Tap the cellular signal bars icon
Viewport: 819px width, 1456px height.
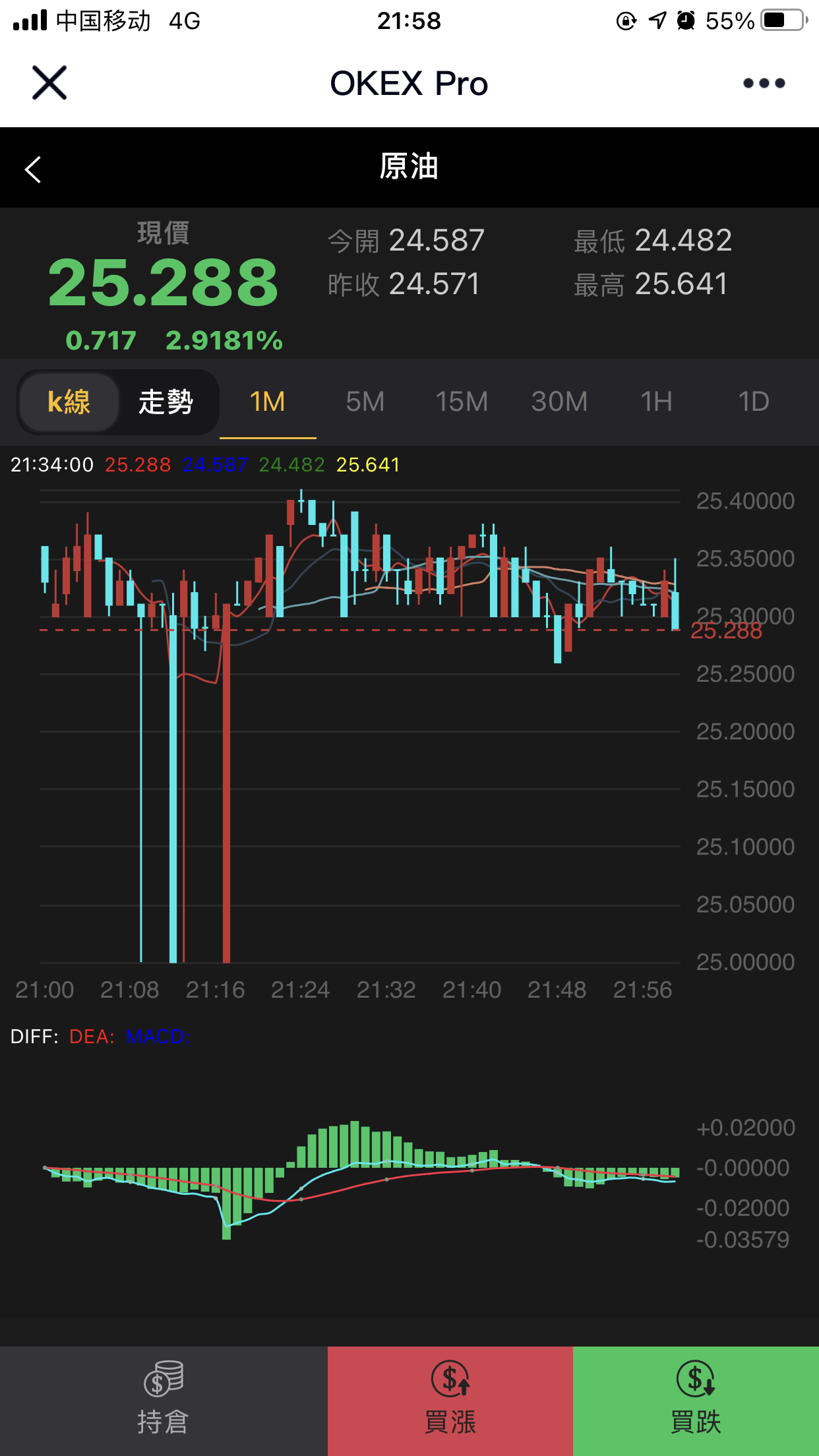point(30,20)
